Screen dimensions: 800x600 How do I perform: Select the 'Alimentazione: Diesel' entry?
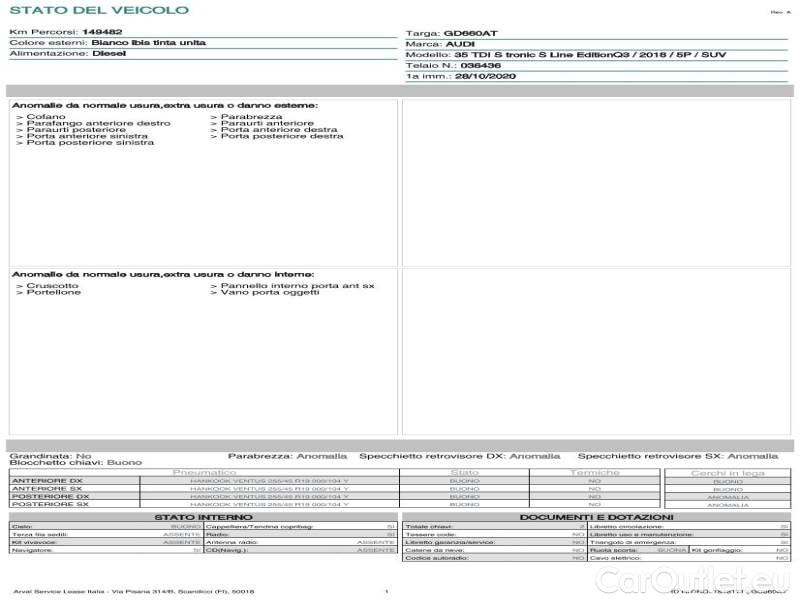tap(68, 53)
